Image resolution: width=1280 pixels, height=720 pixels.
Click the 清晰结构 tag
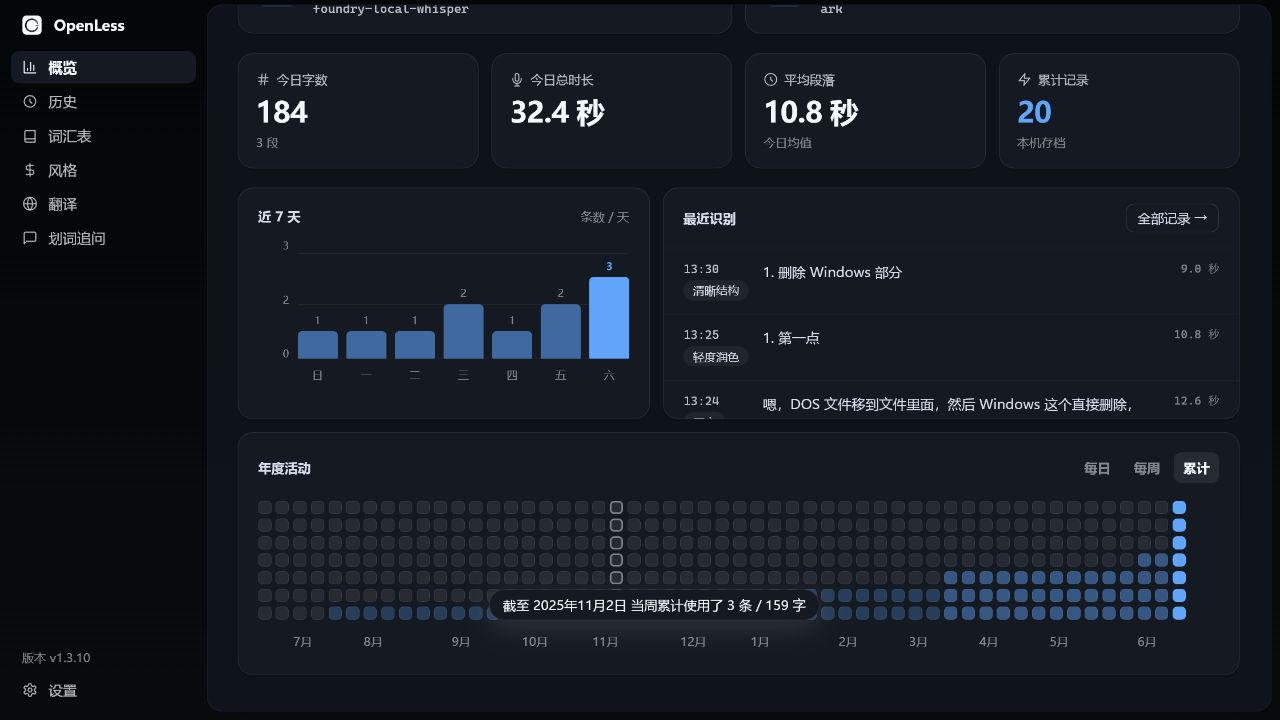(716, 291)
